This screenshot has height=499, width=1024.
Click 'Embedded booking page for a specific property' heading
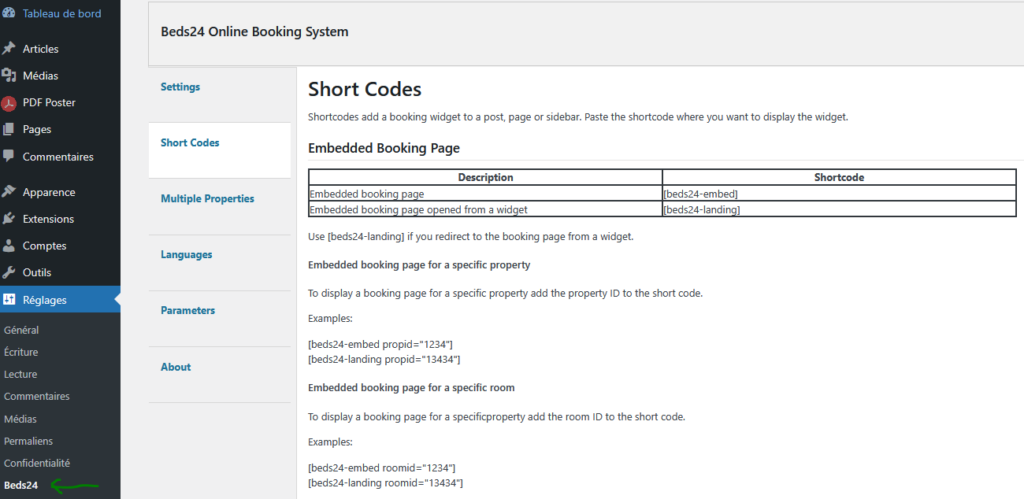419,266
